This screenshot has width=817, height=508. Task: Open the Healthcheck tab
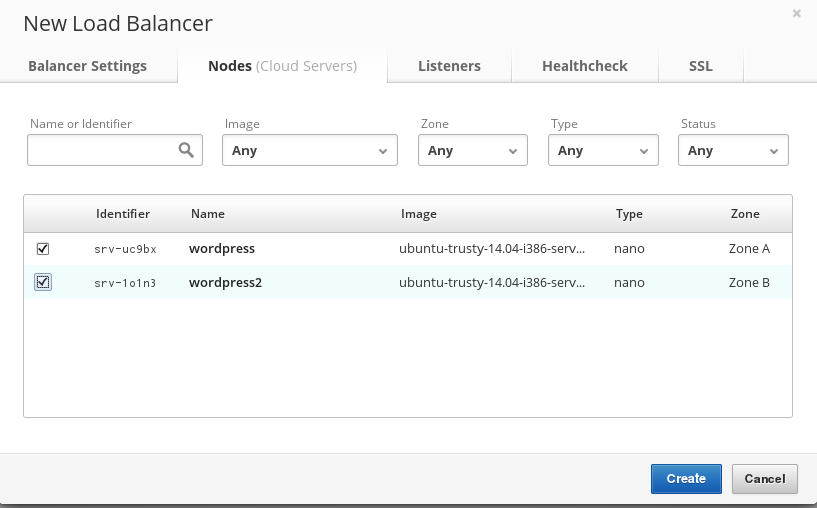[585, 66]
